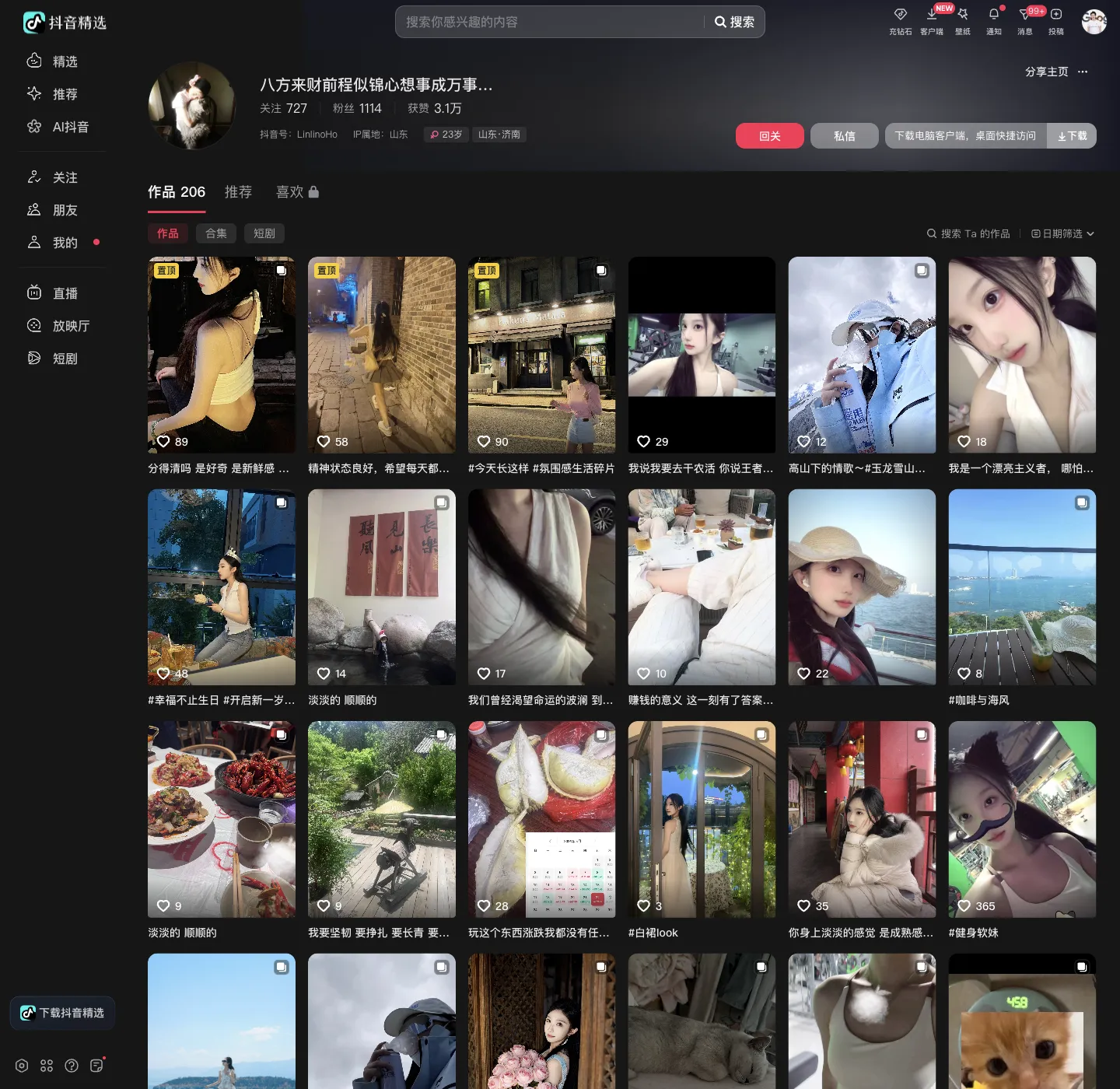This screenshot has width=1120, height=1089.
Task: Select the 合集 filter chip
Action: 215,233
